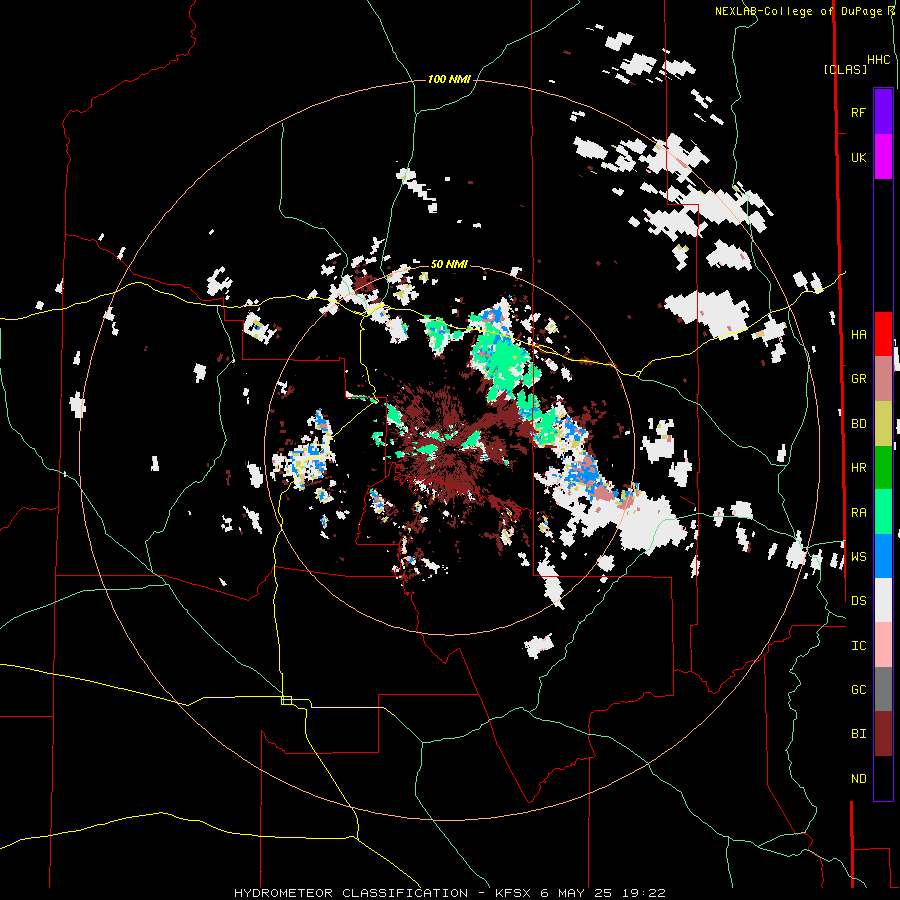Click the HR legend label
The width and height of the screenshot is (900, 900).
(x=858, y=468)
